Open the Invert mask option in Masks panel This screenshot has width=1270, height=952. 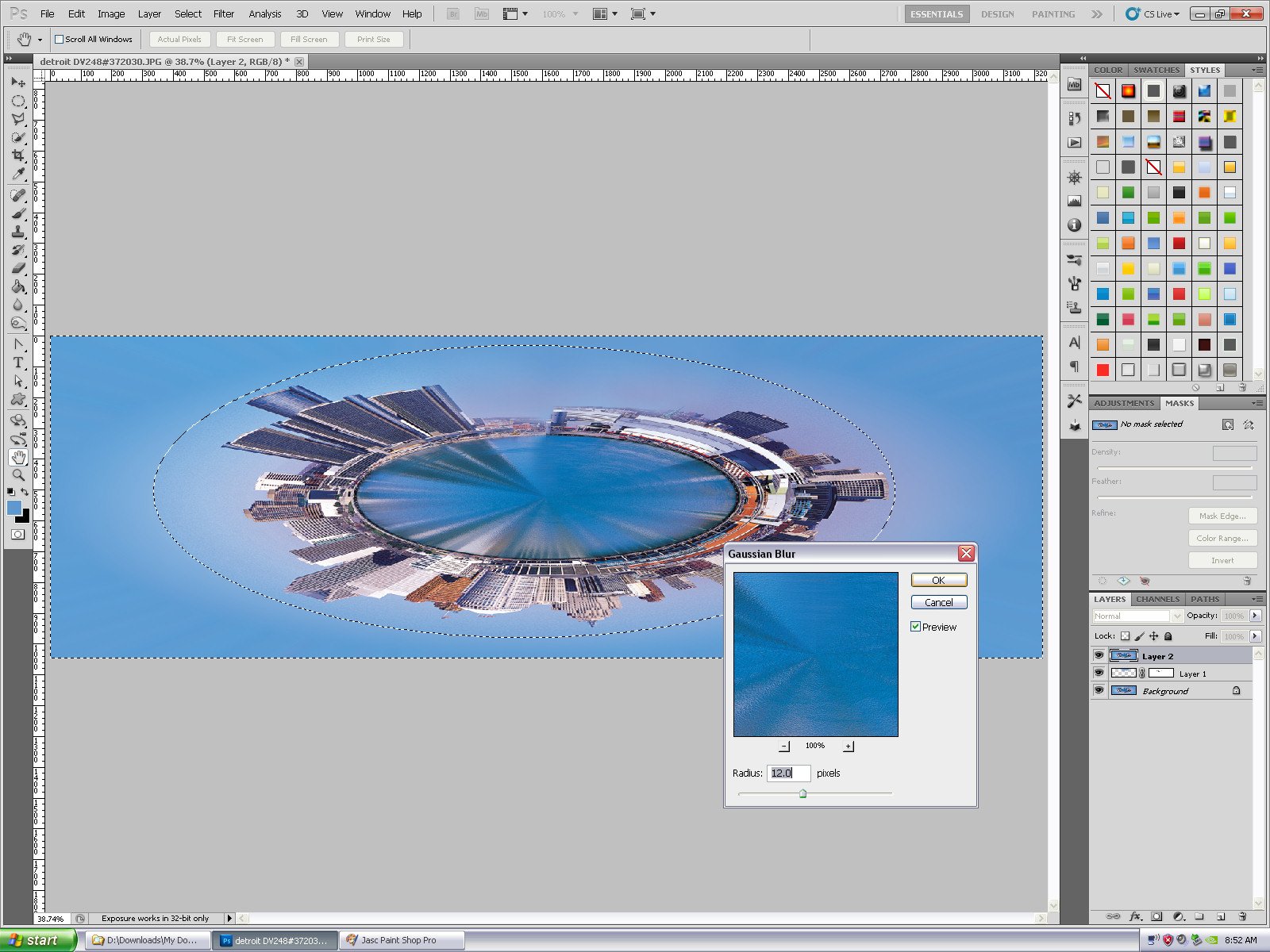[x=1222, y=560]
